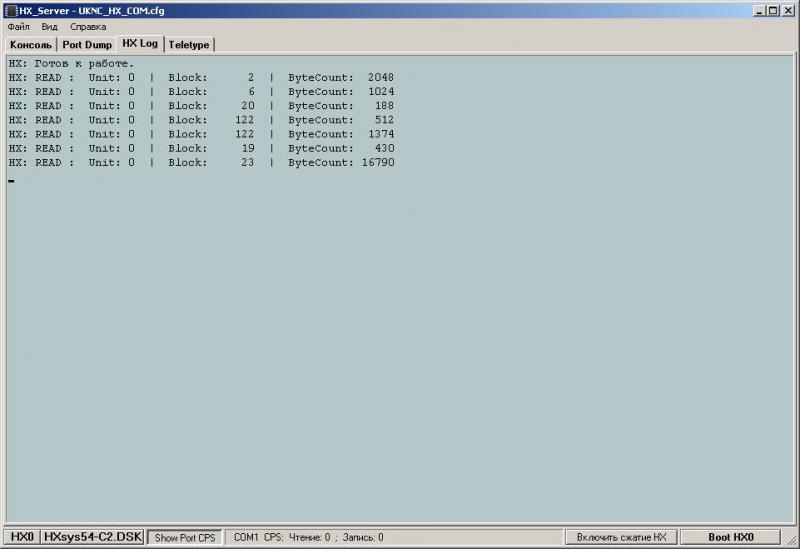Switch to the Teletype tab
Viewport: 800px width, 549px height.
pos(189,45)
